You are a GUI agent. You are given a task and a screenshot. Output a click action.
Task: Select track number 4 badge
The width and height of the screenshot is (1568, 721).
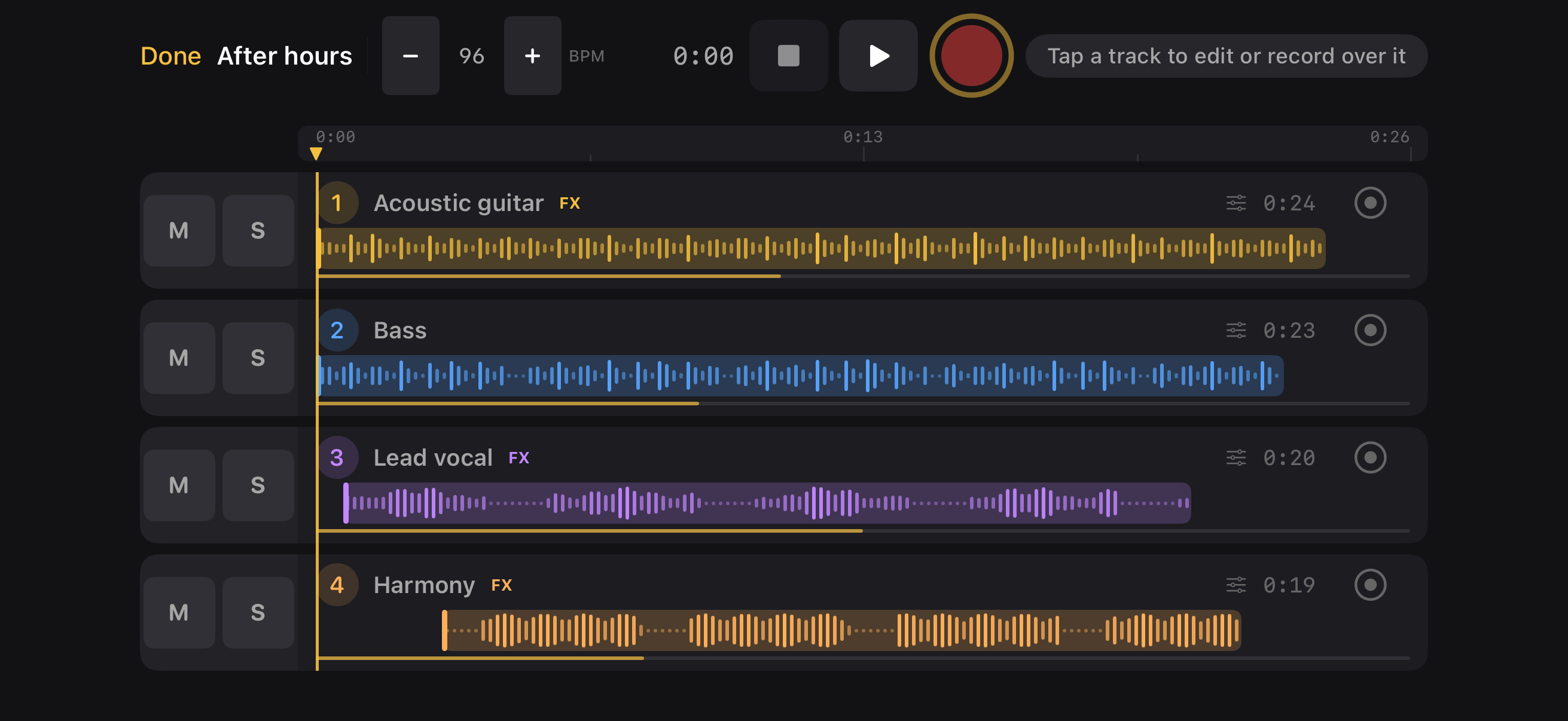point(337,585)
